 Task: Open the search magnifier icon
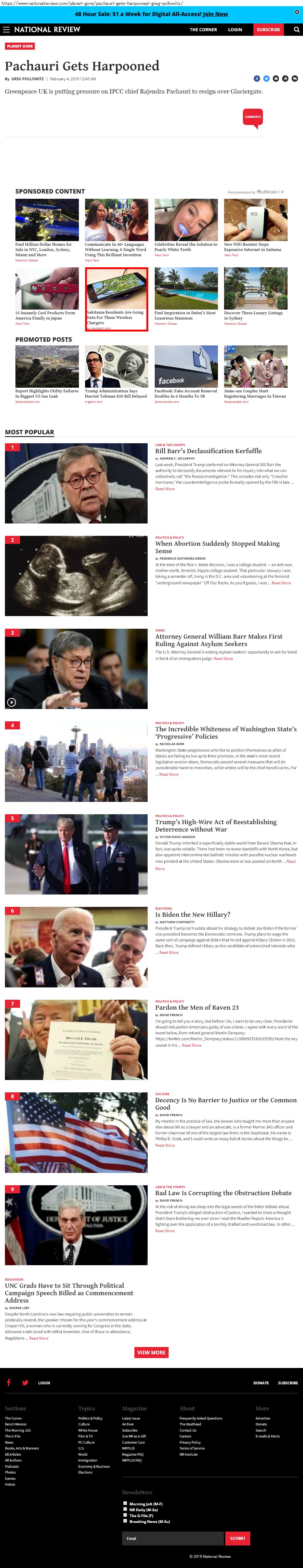296,29
